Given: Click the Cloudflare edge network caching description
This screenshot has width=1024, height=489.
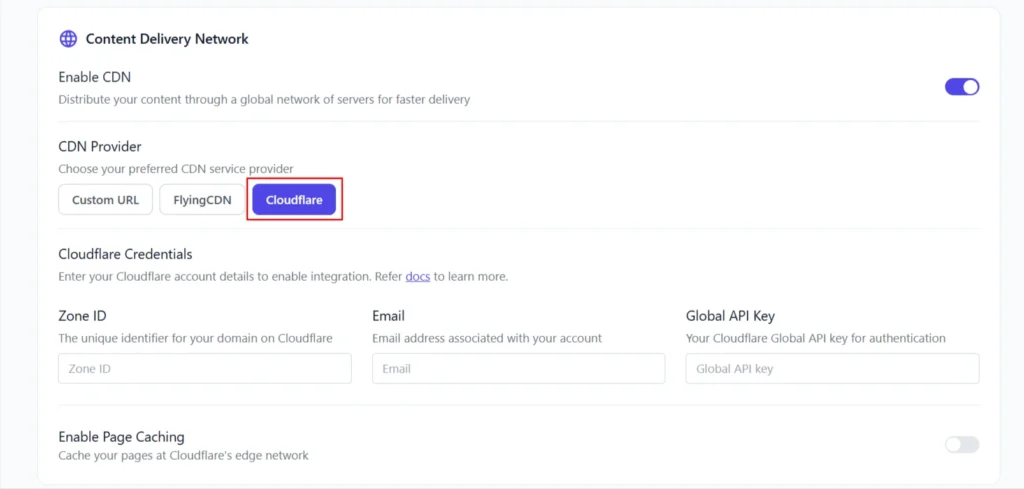Looking at the screenshot, I should (183, 455).
